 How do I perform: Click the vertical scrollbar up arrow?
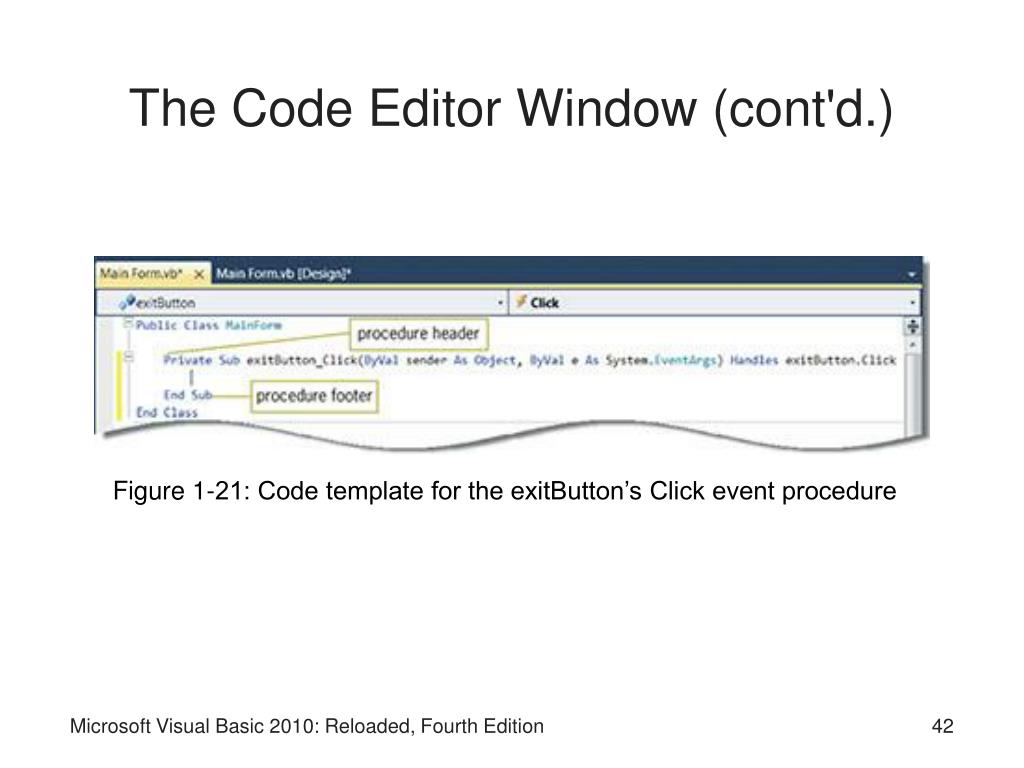pyautogui.click(x=912, y=345)
